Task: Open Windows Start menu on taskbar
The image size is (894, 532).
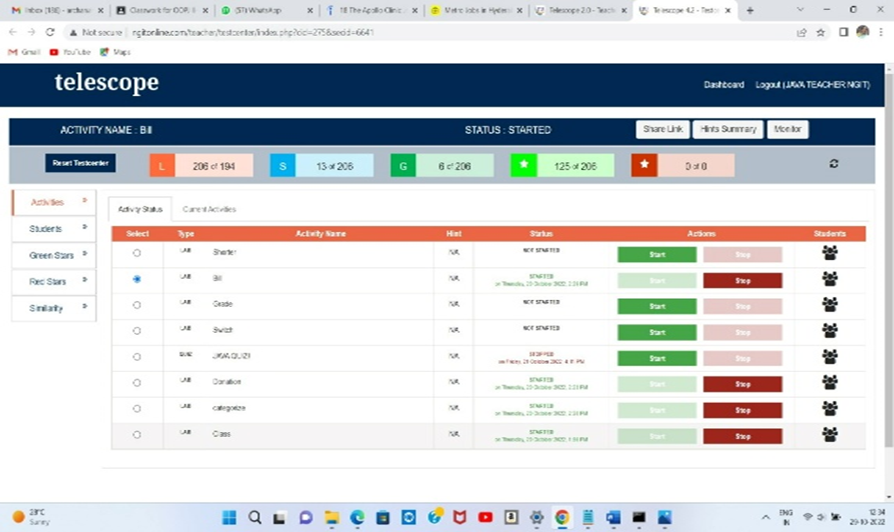Action: tap(228, 517)
